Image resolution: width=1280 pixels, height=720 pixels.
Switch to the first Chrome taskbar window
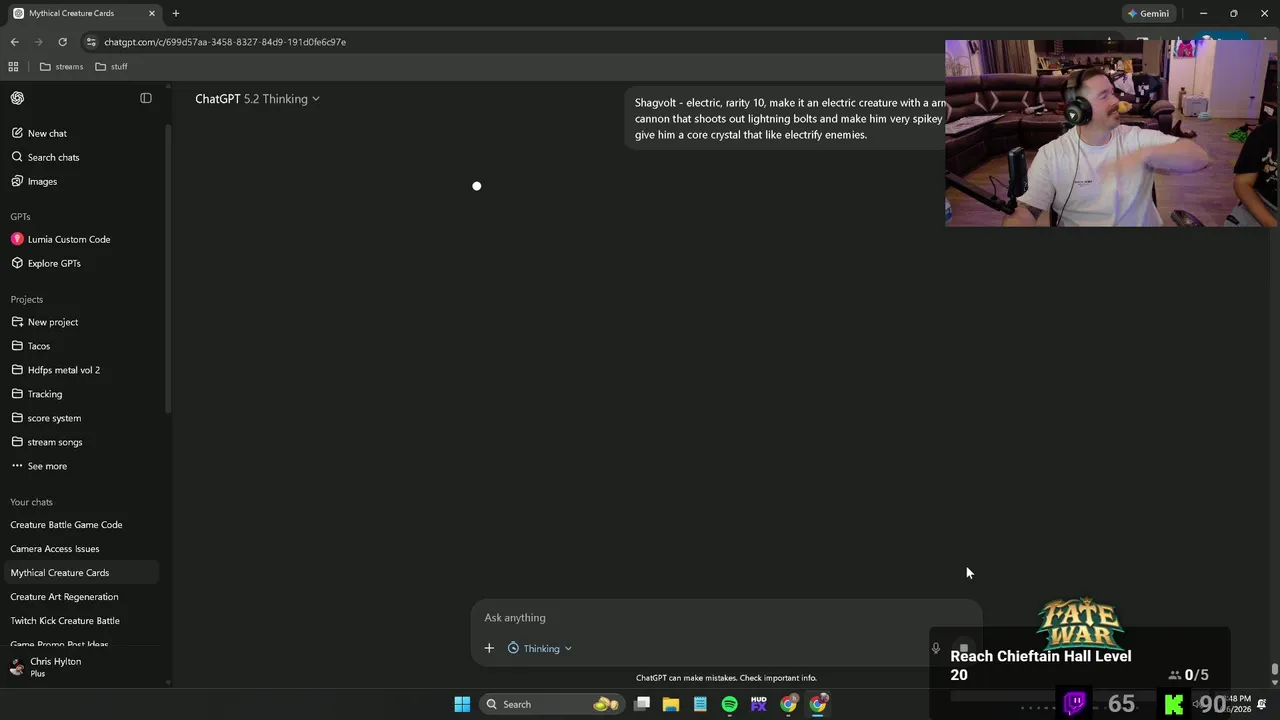pyautogui.click(x=789, y=704)
